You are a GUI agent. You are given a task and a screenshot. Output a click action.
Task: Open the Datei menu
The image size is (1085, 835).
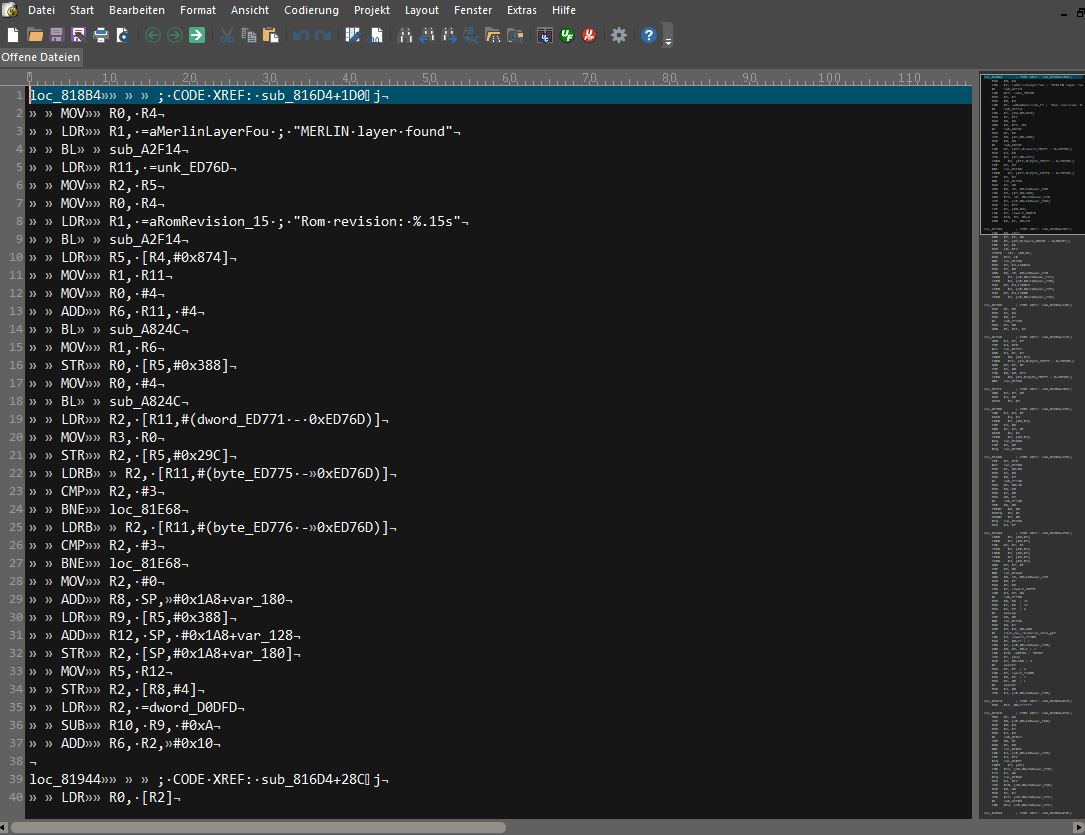(x=41, y=10)
